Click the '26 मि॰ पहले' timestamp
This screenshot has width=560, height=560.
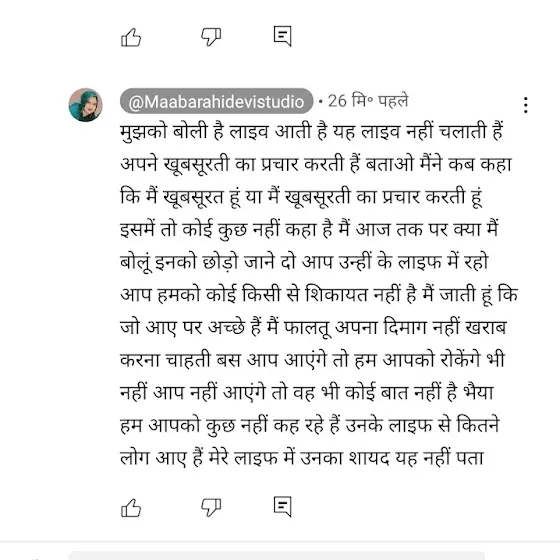pos(368,101)
